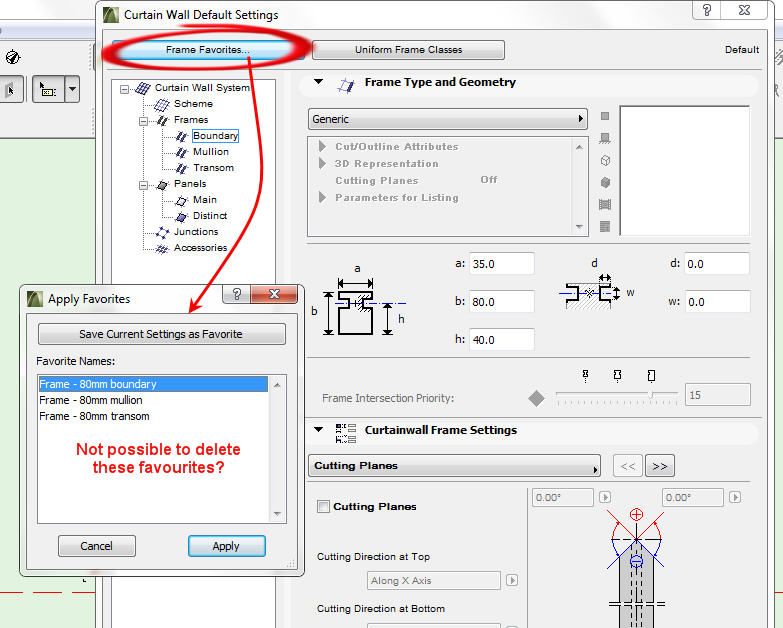The height and width of the screenshot is (628, 783).
Task: Select Transom frame tree item
Action: [x=213, y=168]
